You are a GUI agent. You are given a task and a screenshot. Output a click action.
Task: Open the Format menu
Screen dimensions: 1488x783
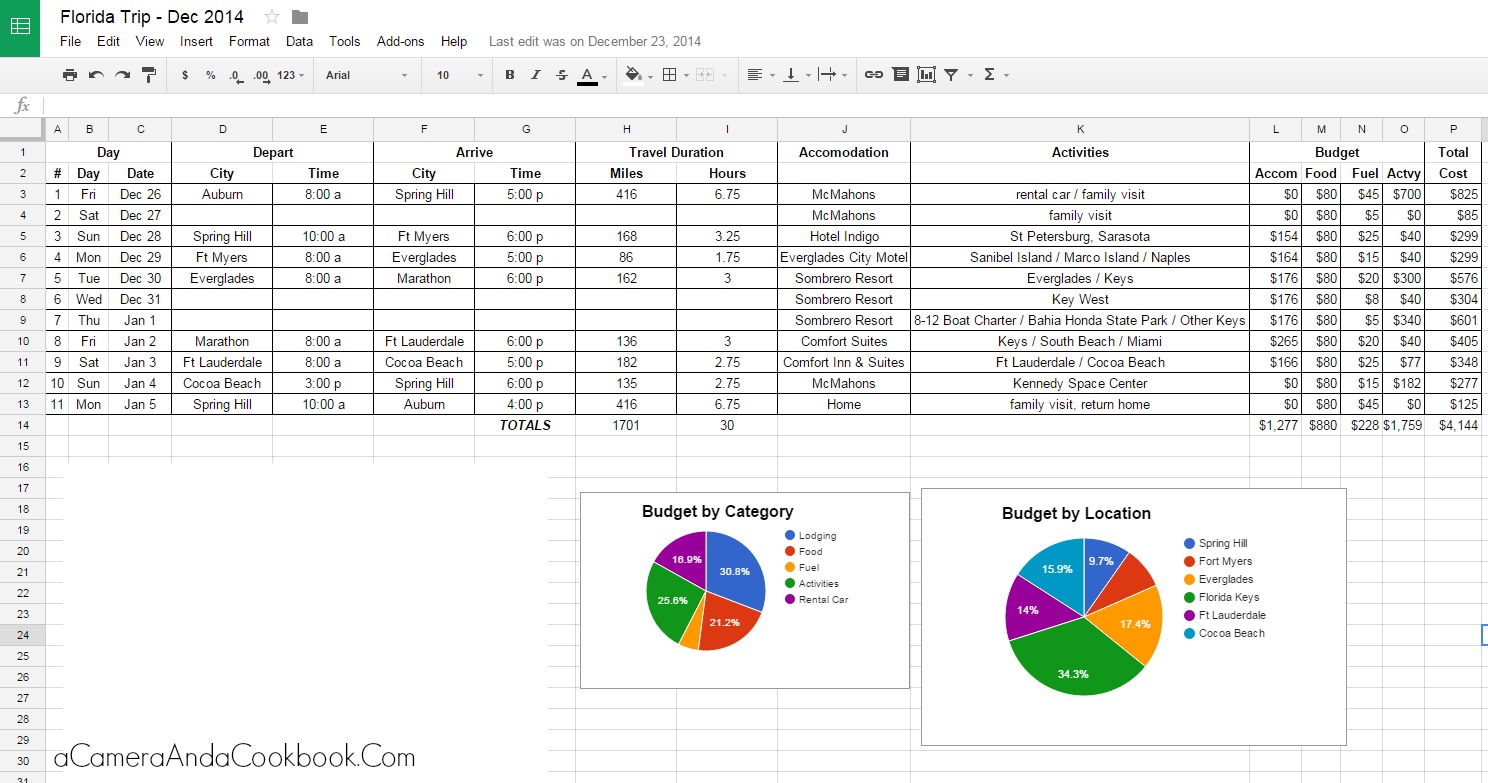pyautogui.click(x=249, y=42)
